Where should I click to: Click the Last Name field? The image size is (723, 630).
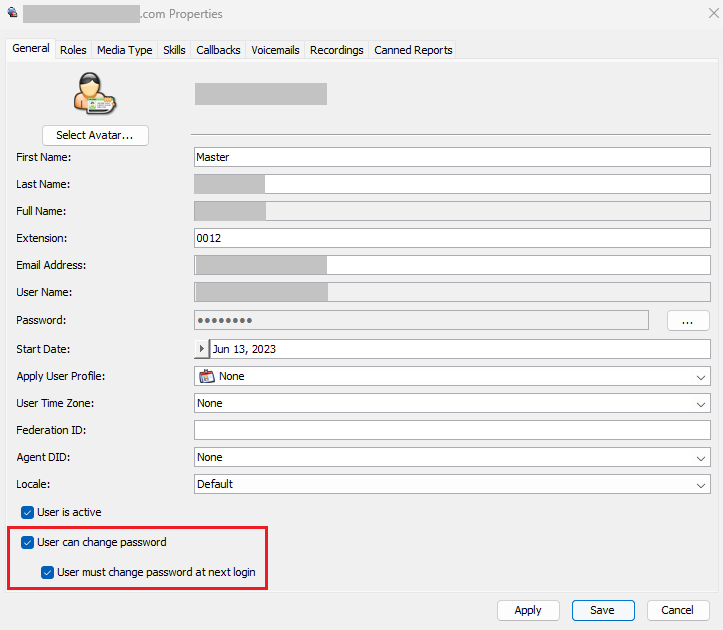coord(452,184)
